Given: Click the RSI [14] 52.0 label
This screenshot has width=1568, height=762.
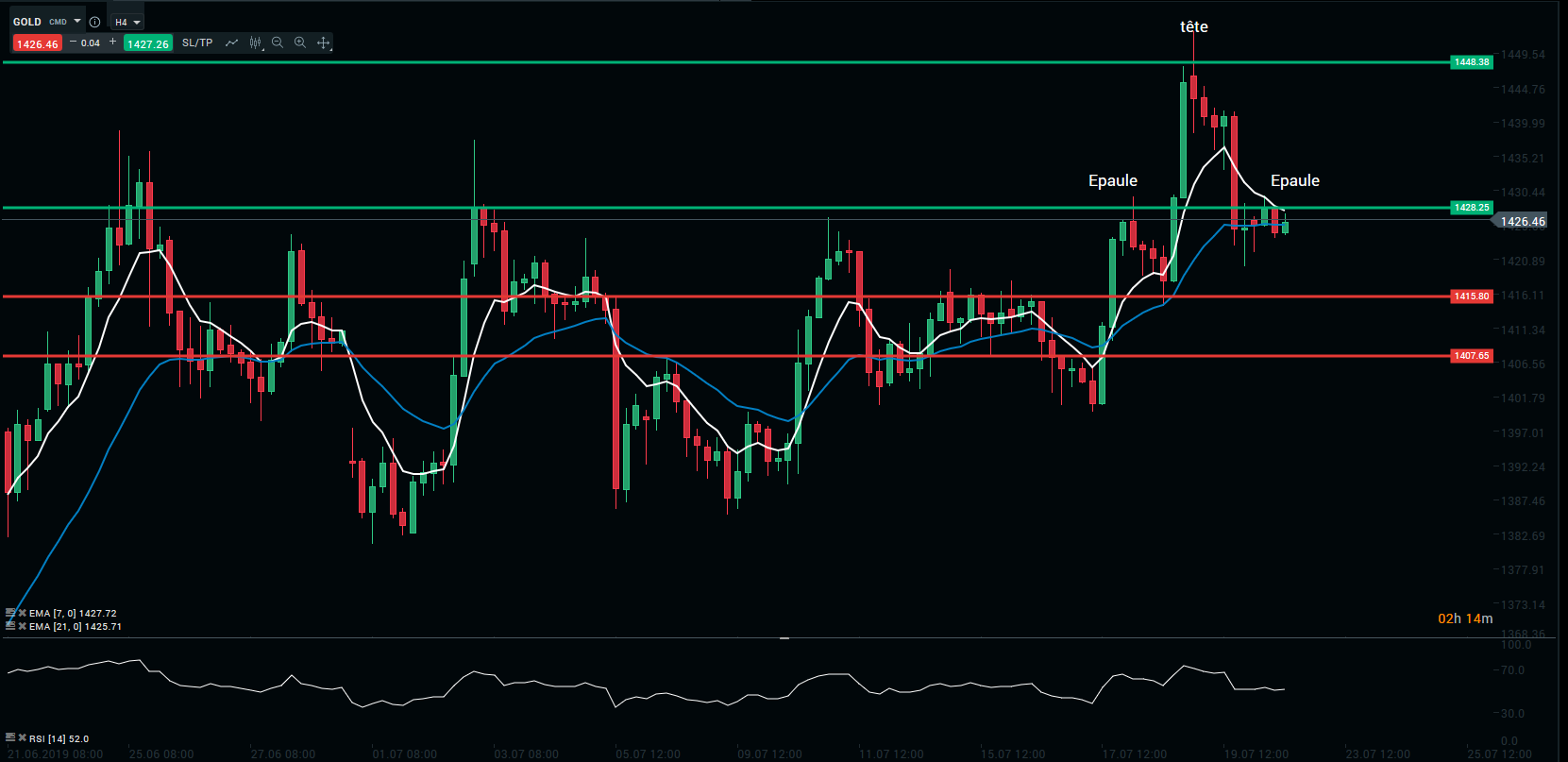Looking at the screenshot, I should click(x=59, y=739).
